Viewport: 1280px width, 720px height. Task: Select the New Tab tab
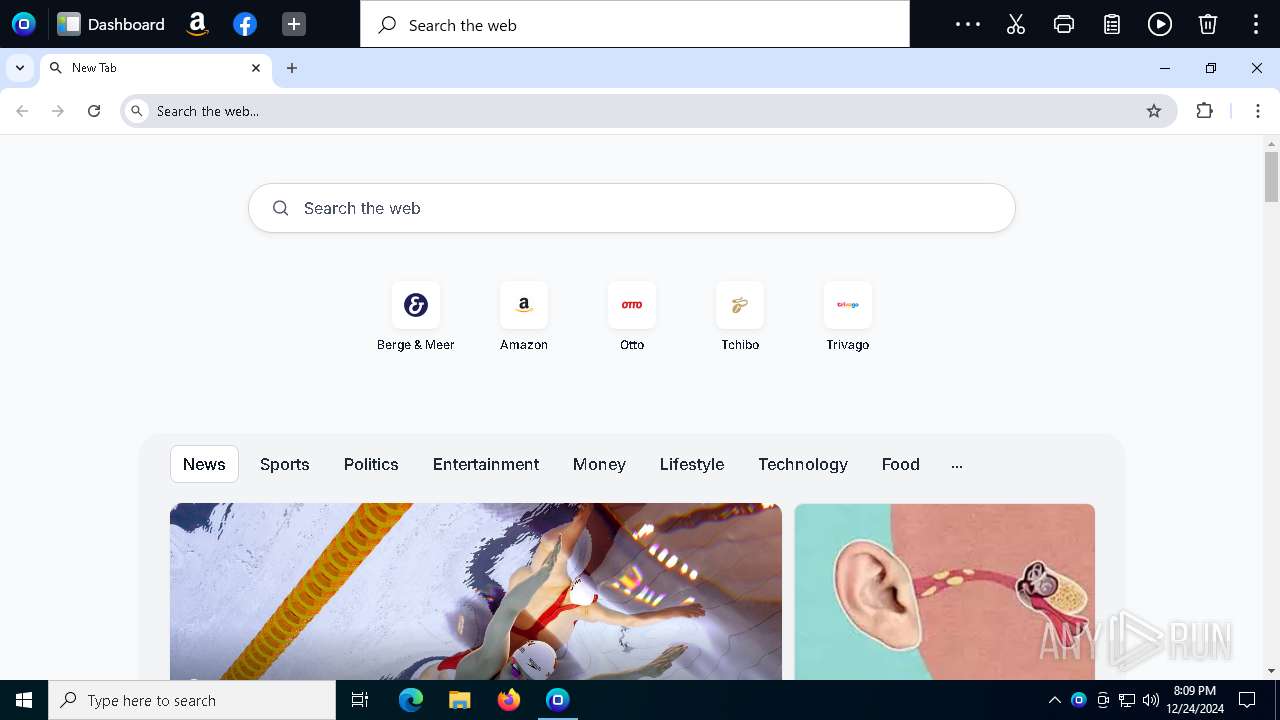coord(156,68)
